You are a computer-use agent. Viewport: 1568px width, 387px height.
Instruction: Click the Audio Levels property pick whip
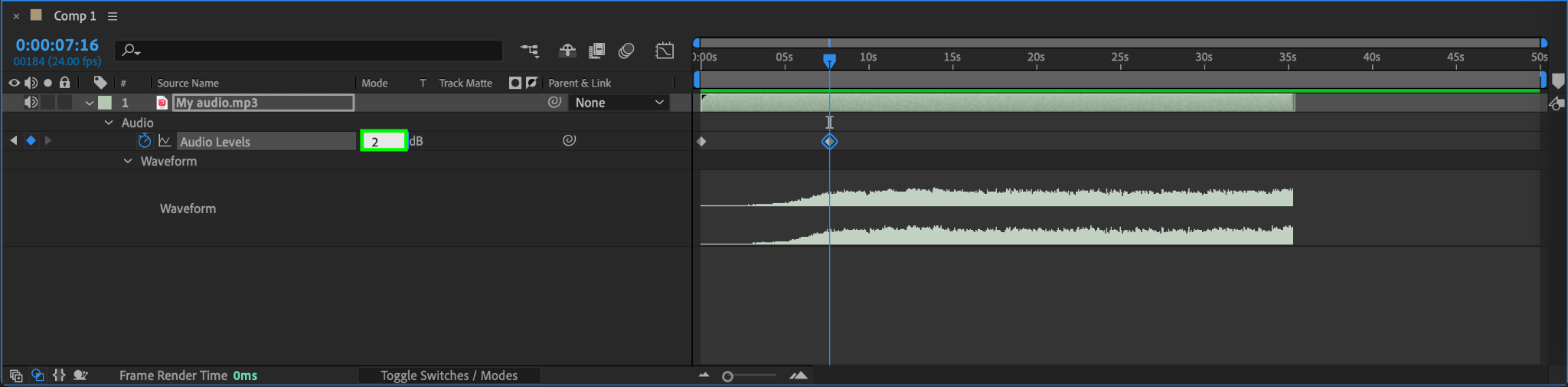[569, 140]
